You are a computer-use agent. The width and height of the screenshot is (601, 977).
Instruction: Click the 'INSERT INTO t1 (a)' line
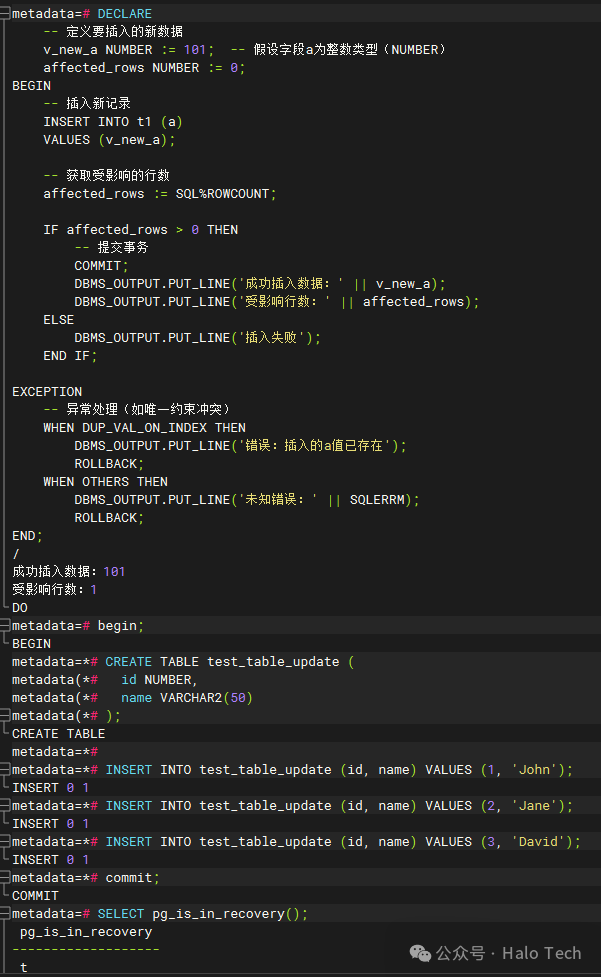coord(113,122)
